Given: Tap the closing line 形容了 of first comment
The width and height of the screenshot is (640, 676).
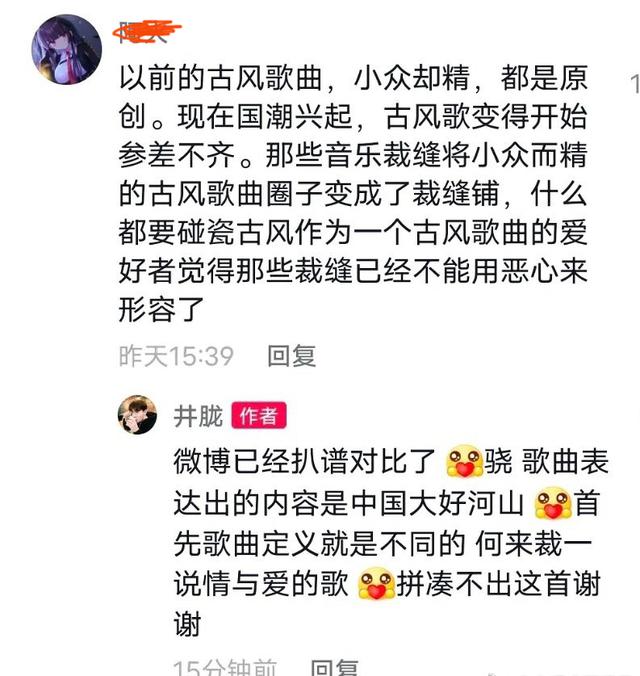Looking at the screenshot, I should (x=161, y=310).
